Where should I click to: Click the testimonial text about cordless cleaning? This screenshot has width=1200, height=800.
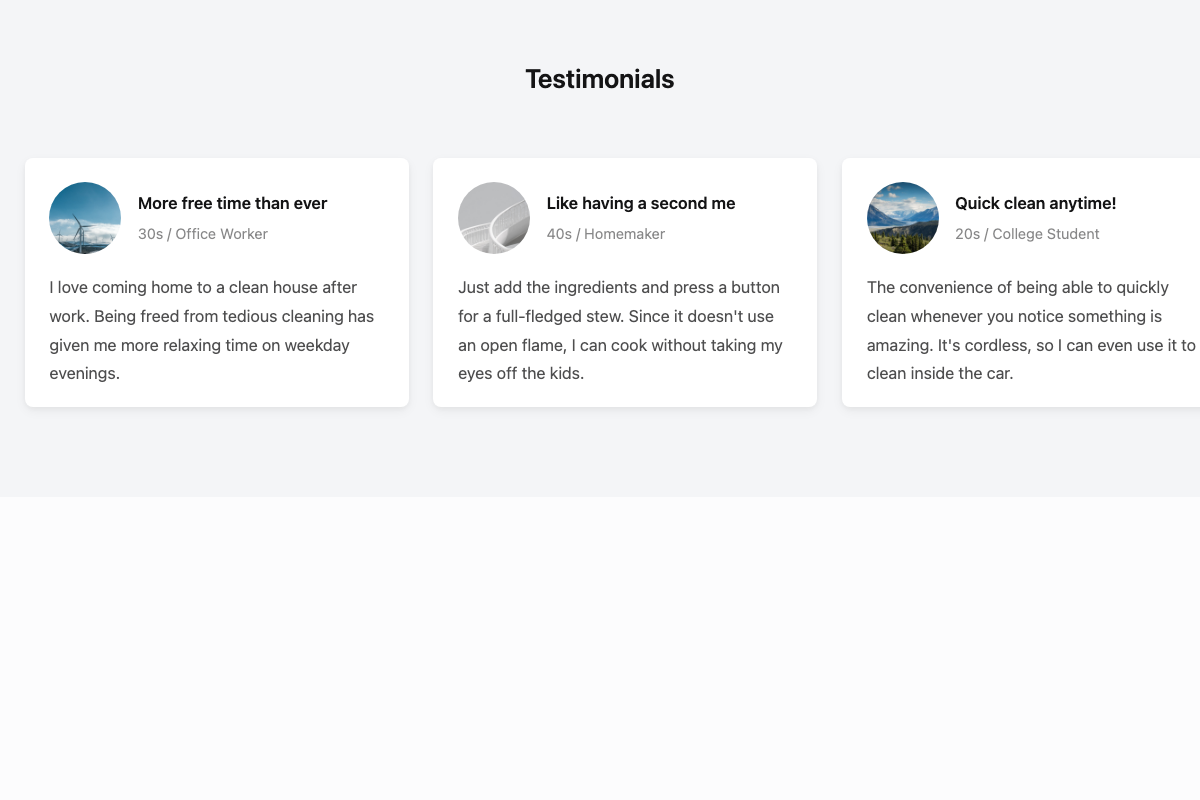click(1030, 330)
